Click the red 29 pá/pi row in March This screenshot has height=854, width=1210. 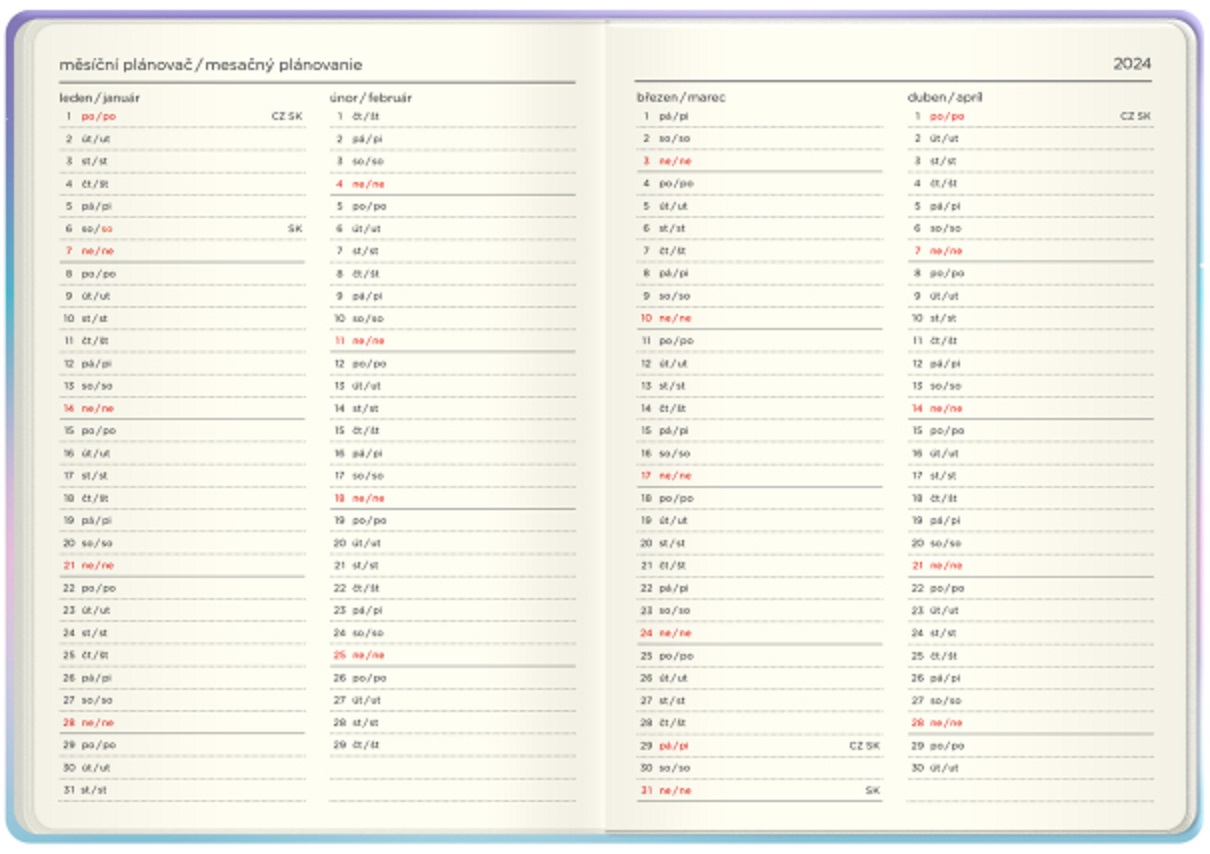click(760, 745)
